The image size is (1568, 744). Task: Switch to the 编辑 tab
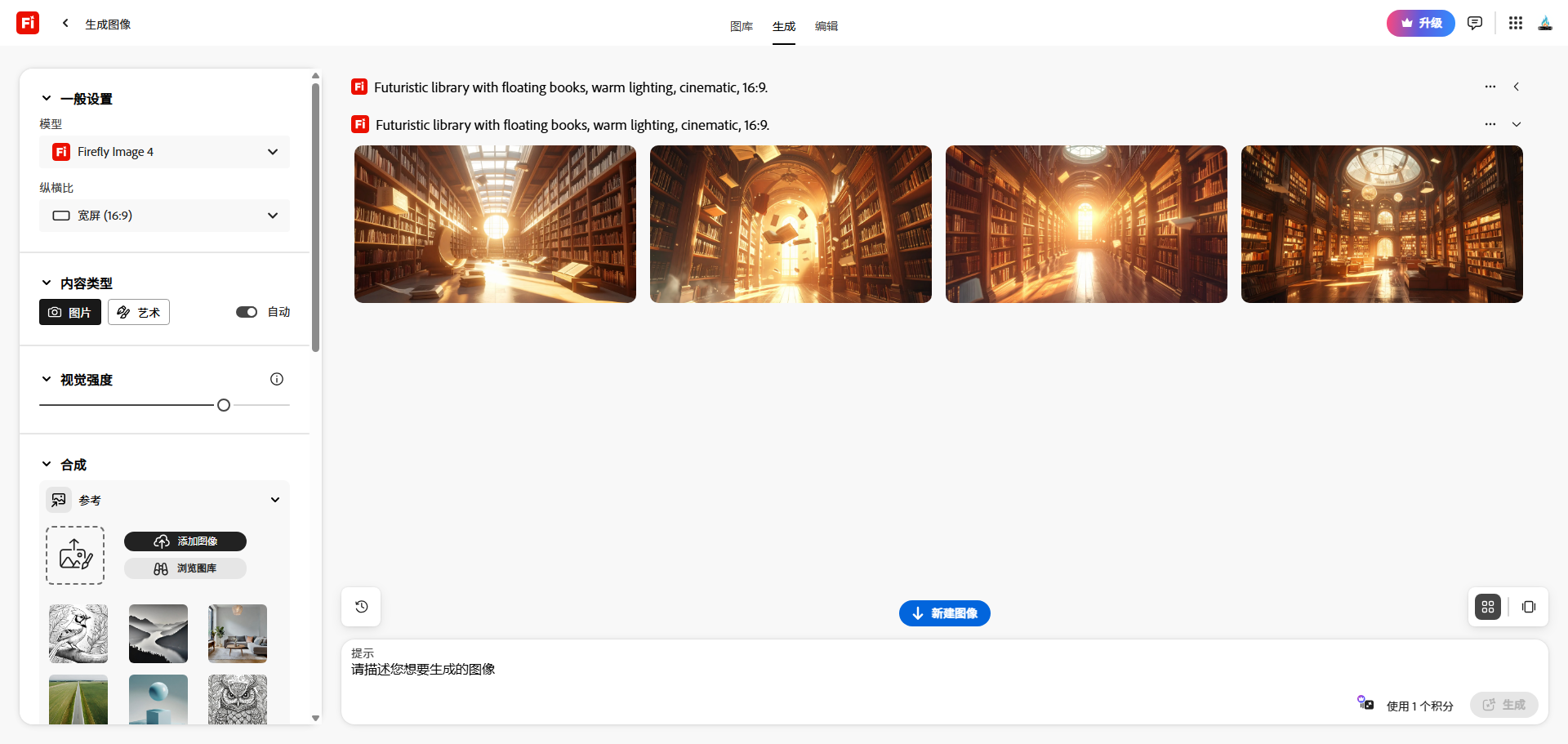[x=826, y=26]
